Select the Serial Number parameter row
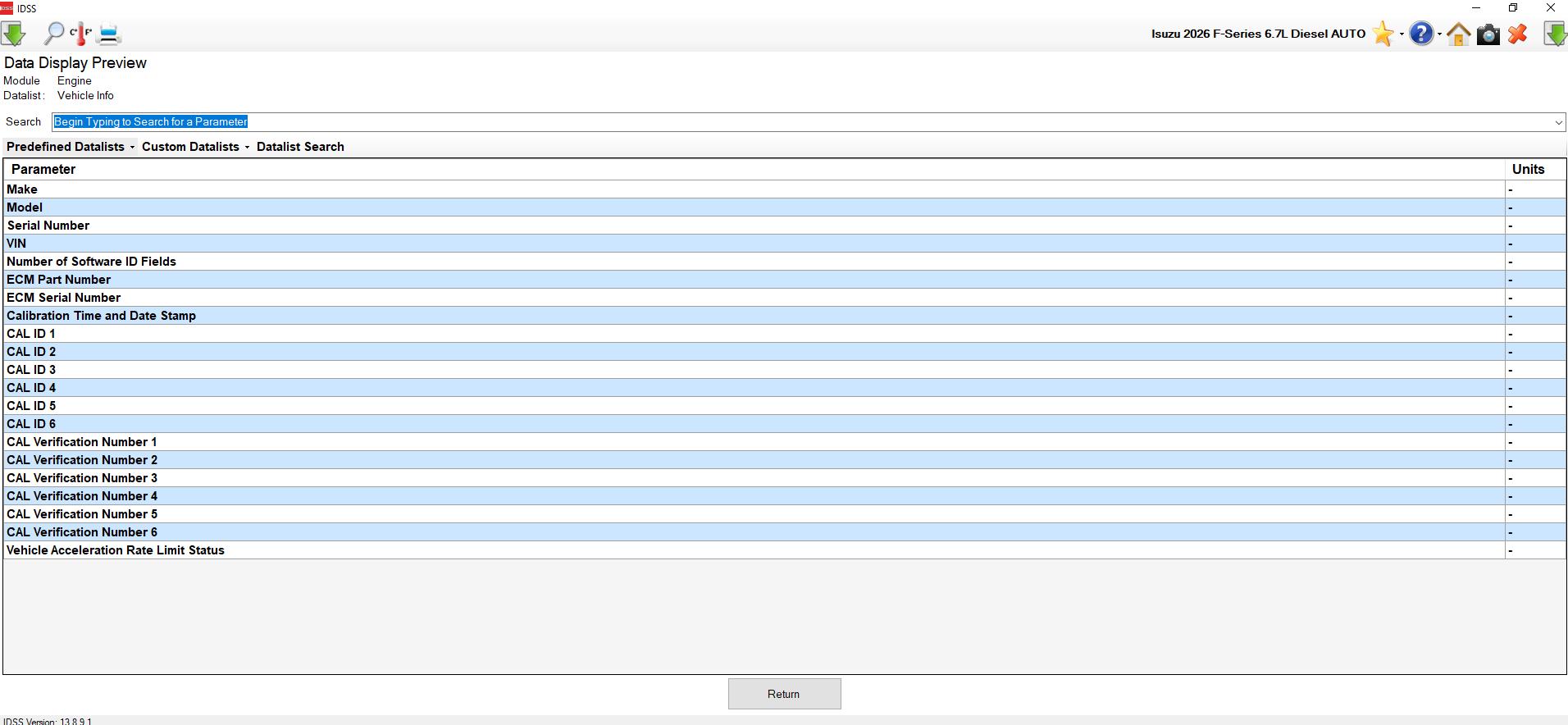Image resolution: width=1568 pixels, height=725 pixels. click(785, 226)
